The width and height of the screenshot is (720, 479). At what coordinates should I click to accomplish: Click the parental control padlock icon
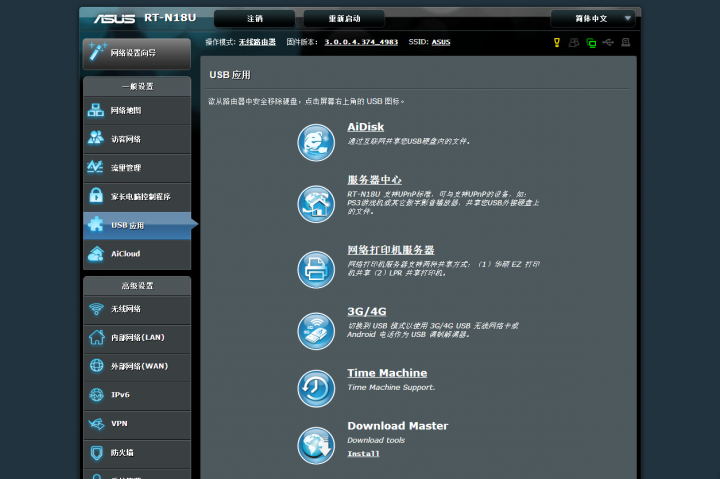tap(96, 195)
